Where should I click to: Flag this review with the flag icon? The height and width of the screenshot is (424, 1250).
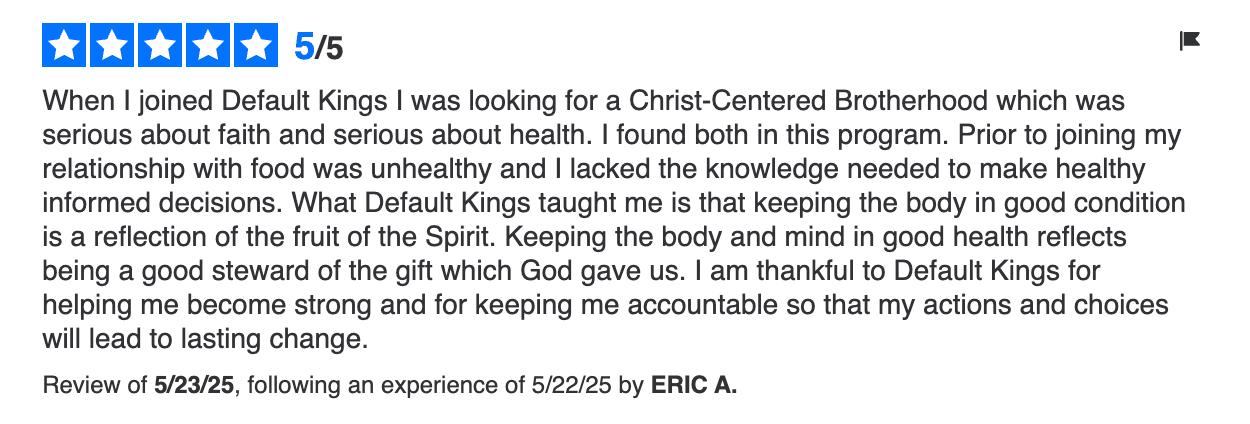[x=1190, y=40]
